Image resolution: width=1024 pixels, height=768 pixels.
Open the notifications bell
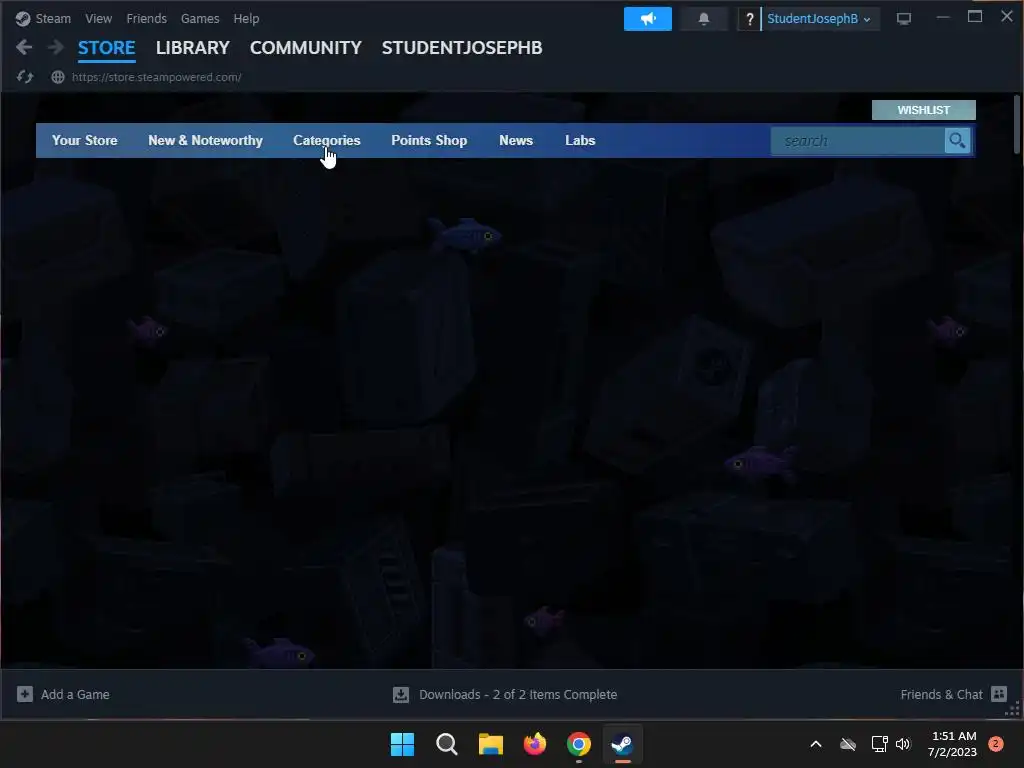click(x=703, y=19)
